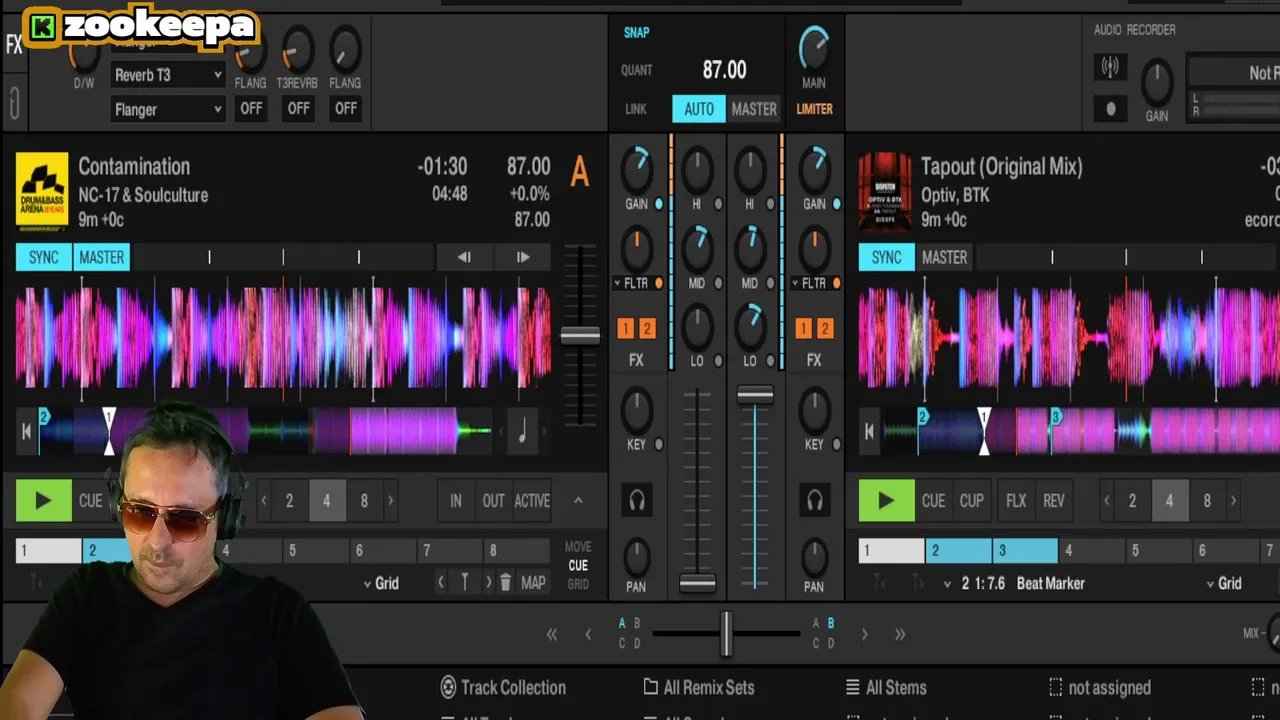
Task: Click crossfader single-right arrow
Action: pyautogui.click(x=864, y=634)
